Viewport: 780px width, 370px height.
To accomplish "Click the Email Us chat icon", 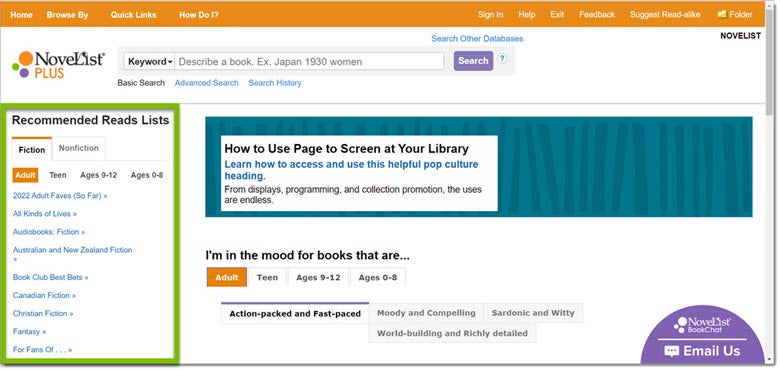I will click(x=671, y=351).
